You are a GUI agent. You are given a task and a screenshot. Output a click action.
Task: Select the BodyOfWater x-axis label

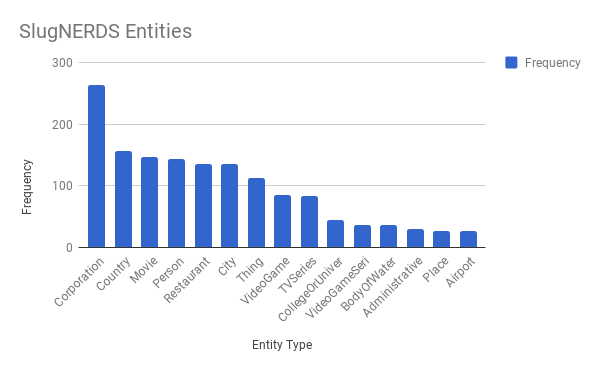368,285
